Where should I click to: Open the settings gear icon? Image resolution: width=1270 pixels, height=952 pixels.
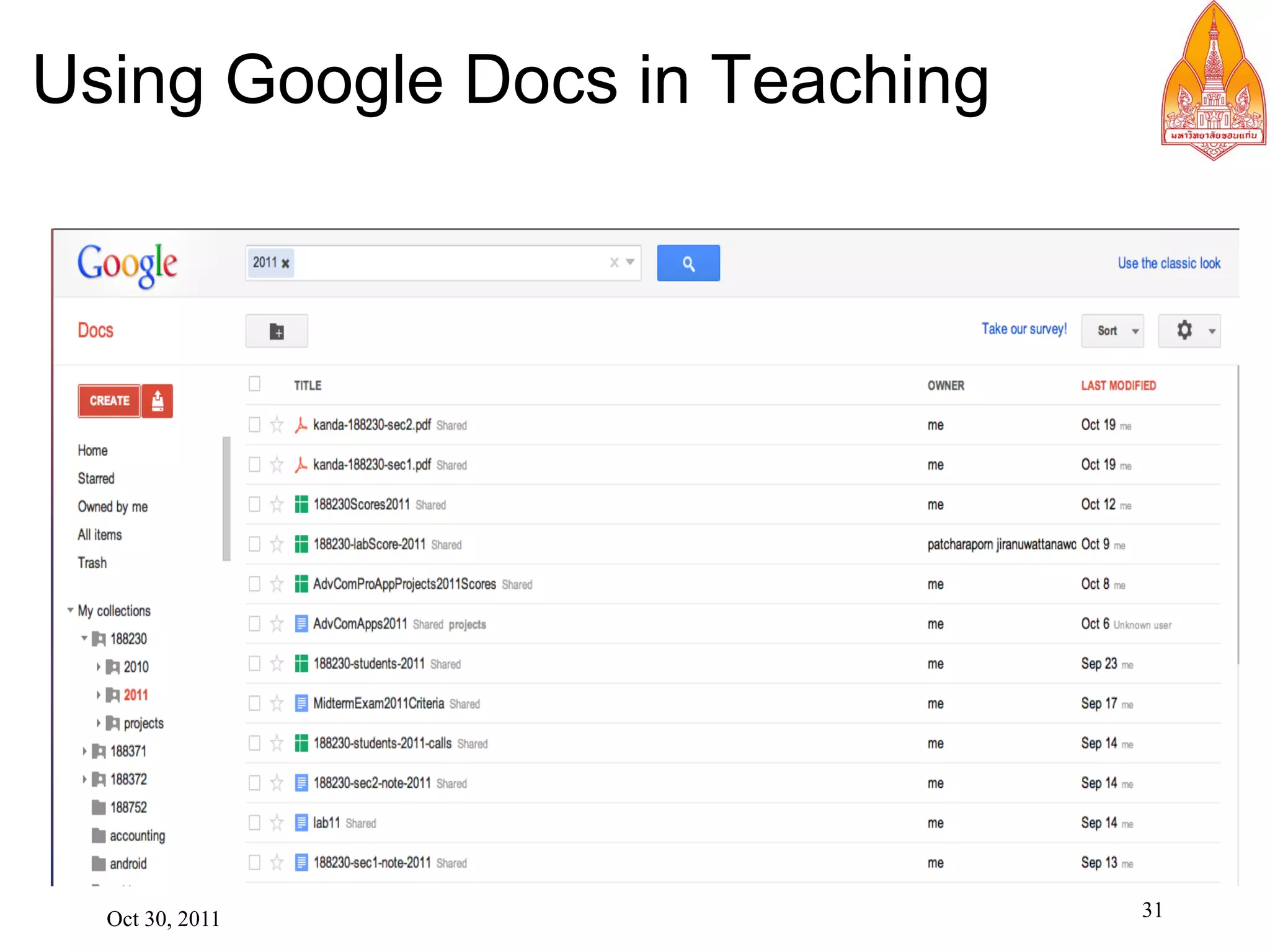pos(1184,330)
